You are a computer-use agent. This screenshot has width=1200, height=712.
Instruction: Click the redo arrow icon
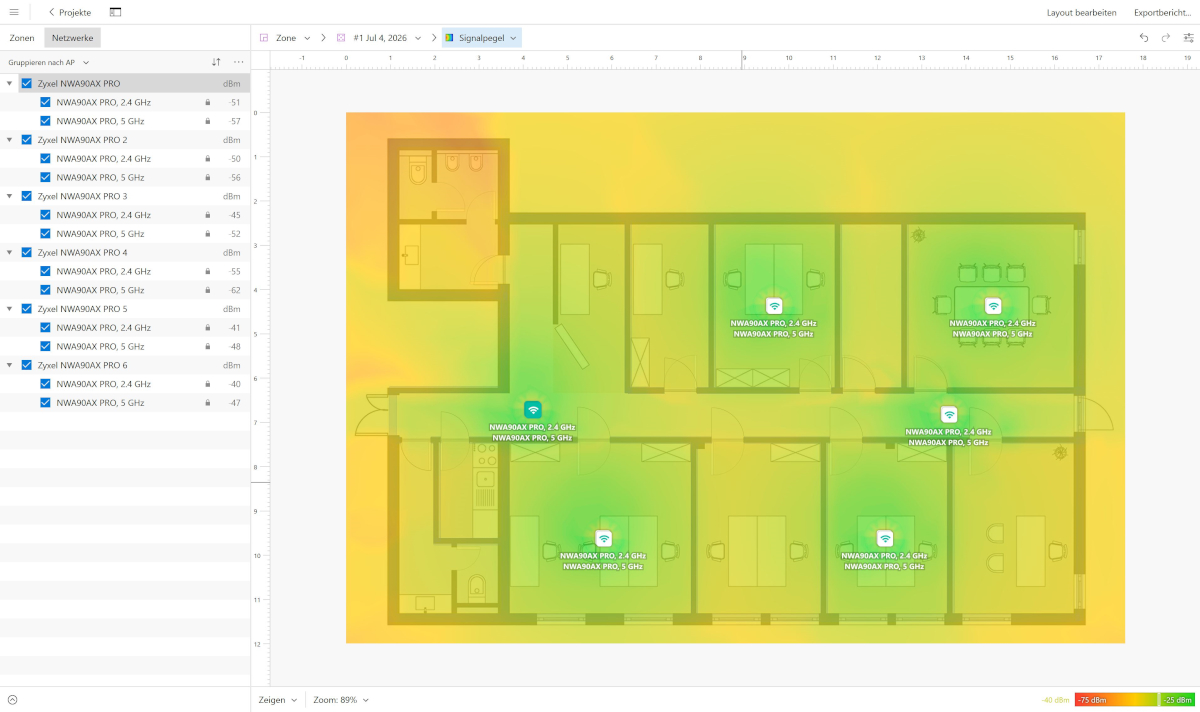[1166, 37]
